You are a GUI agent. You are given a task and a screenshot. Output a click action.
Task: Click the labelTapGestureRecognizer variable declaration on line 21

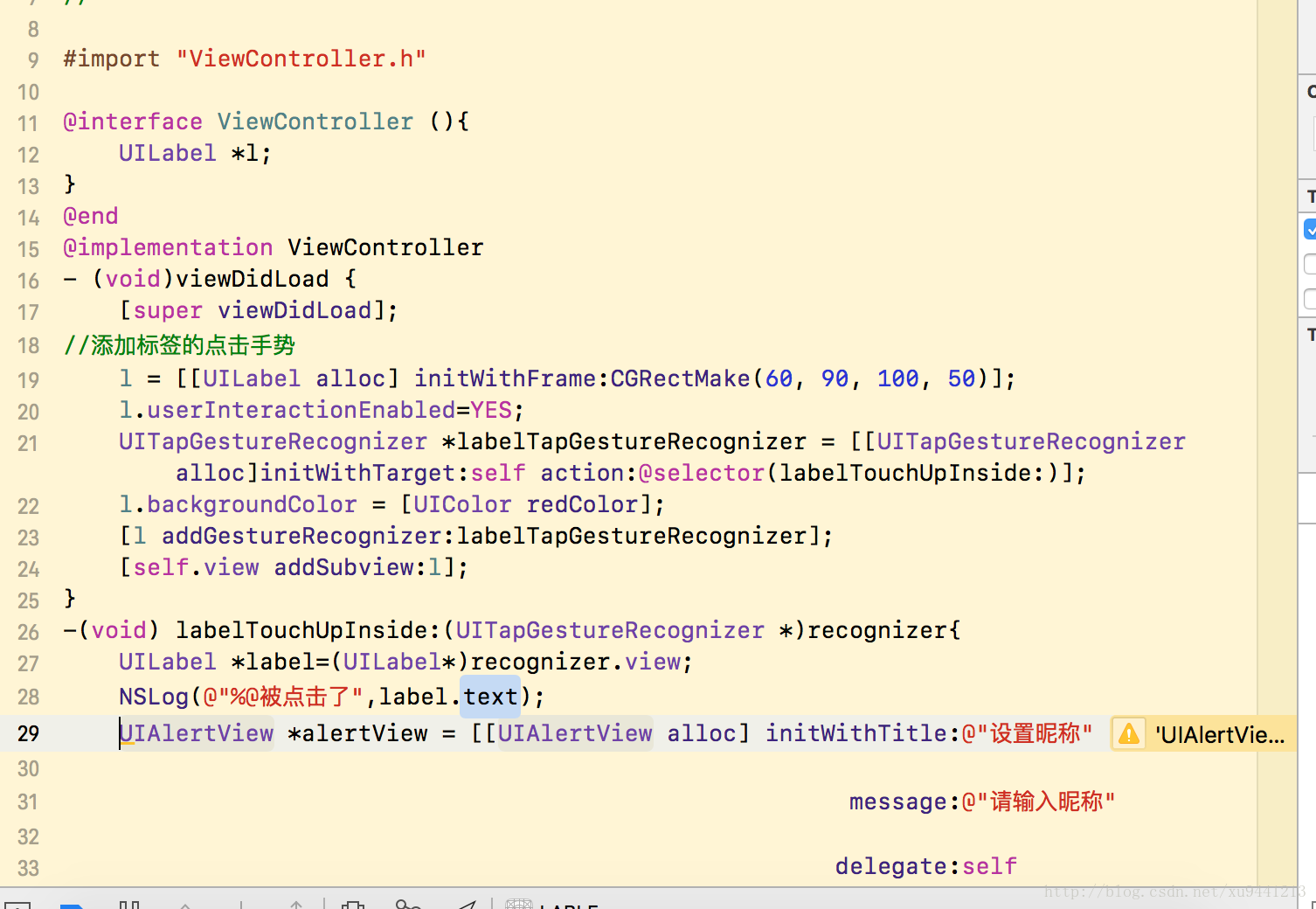(631, 441)
